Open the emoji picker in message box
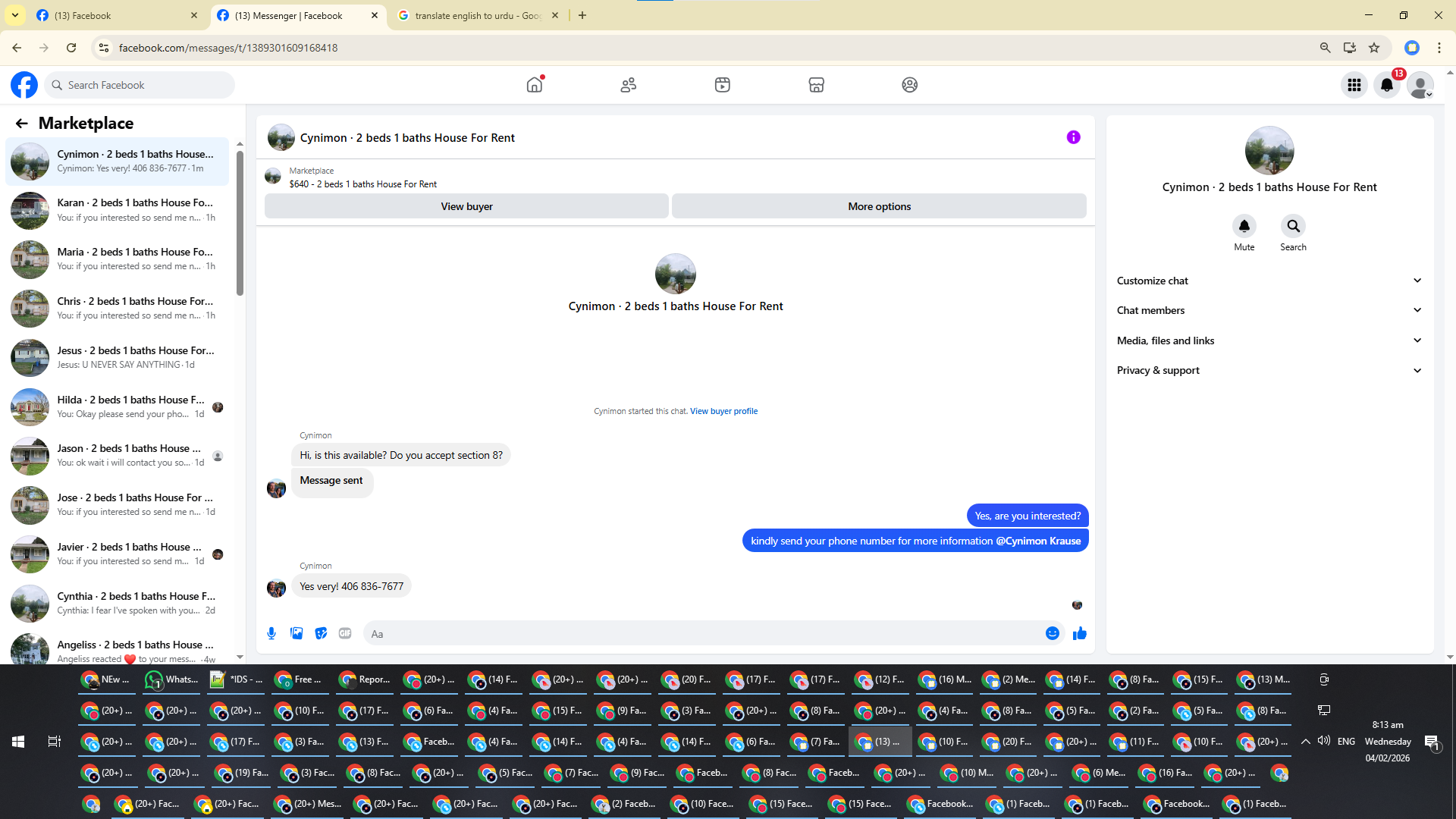 (1052, 633)
